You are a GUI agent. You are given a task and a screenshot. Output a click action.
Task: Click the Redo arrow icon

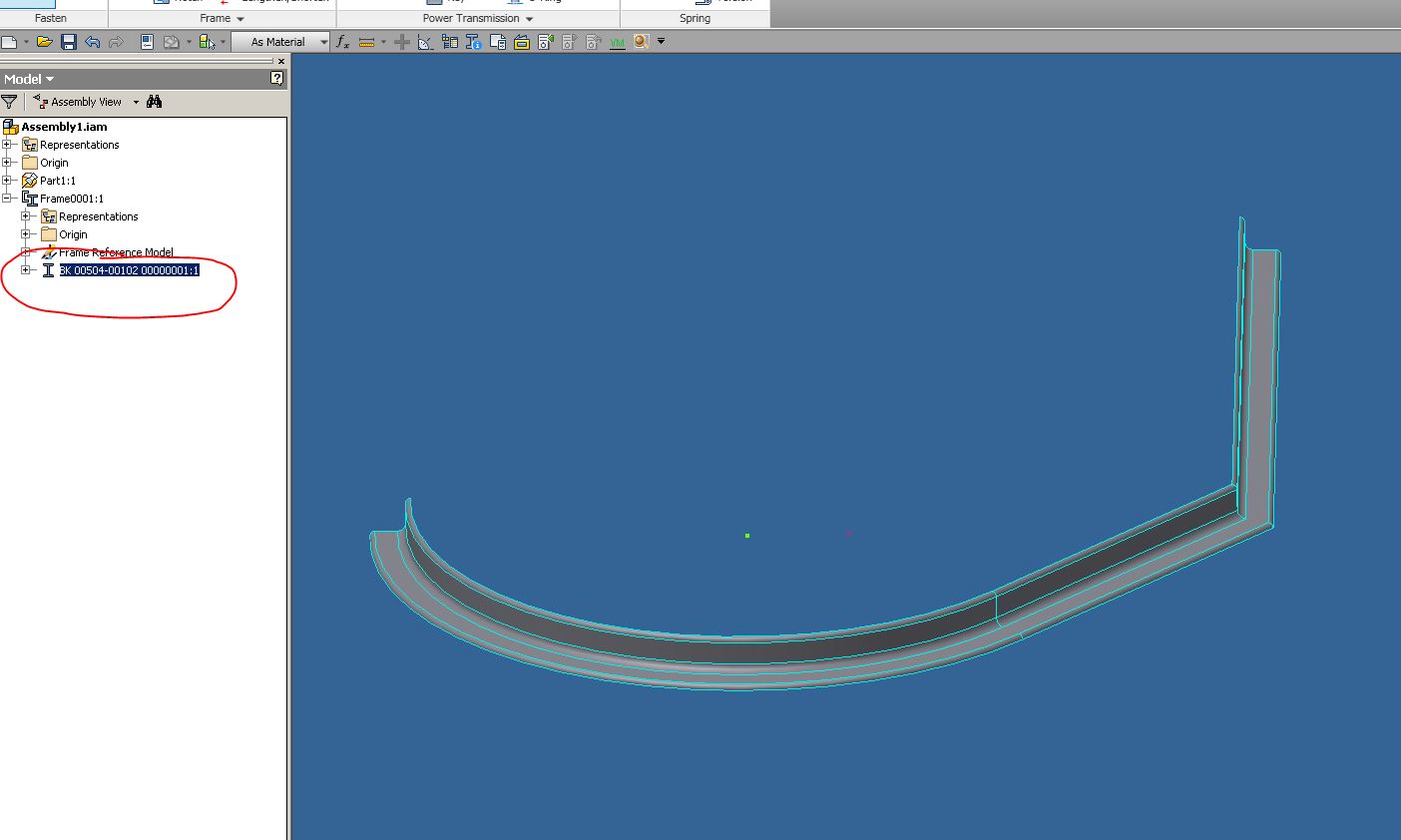116,41
